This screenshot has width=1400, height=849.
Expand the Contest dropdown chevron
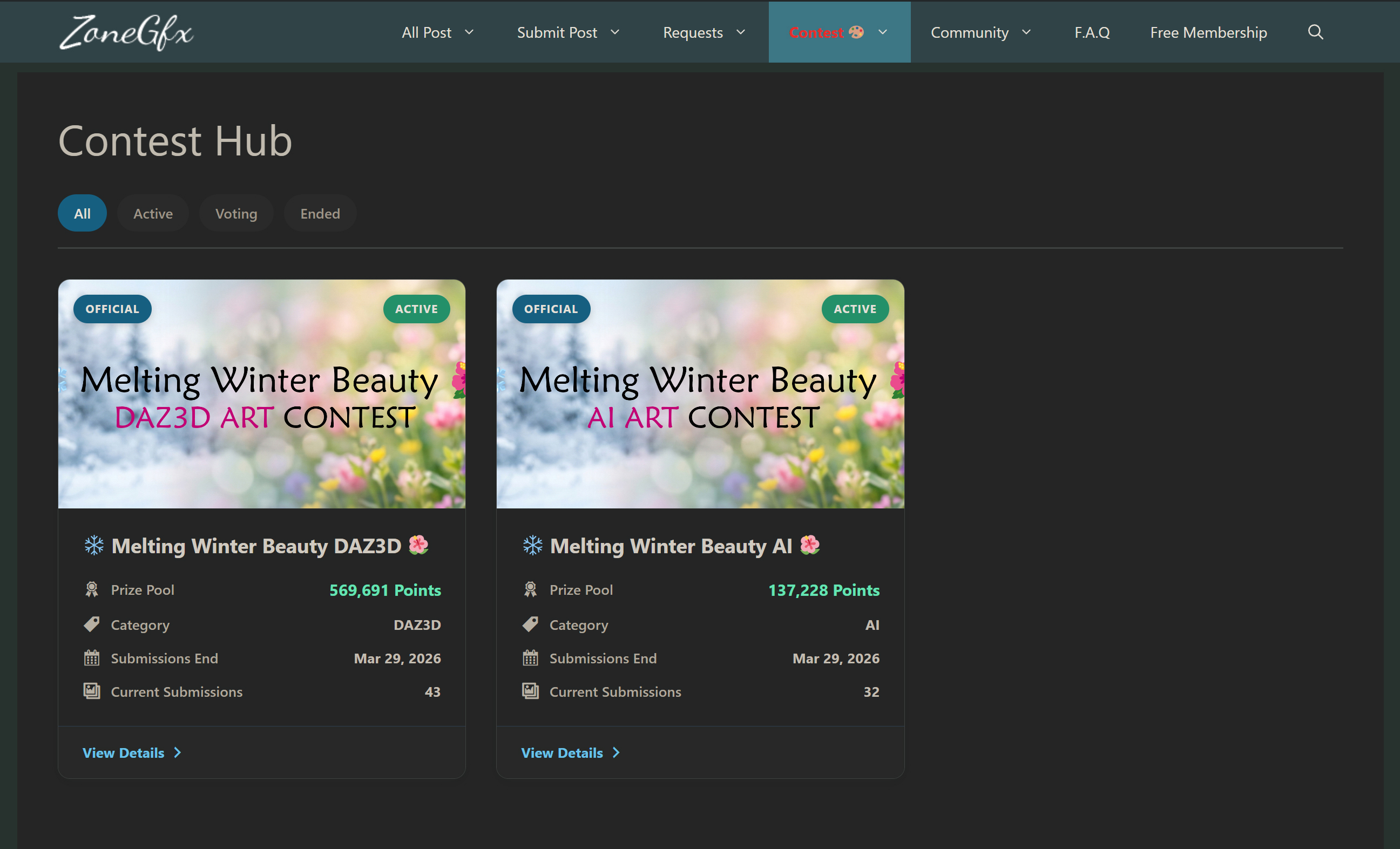pyautogui.click(x=882, y=32)
